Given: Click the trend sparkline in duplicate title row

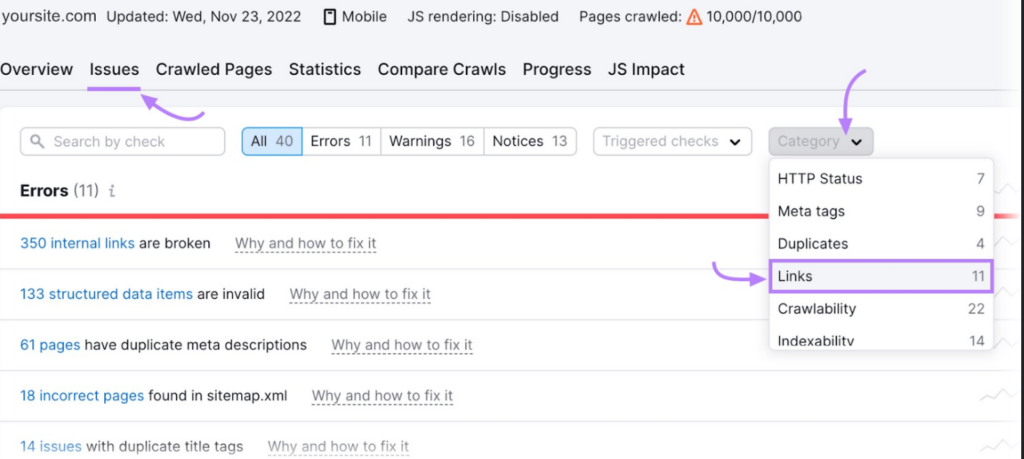Looking at the screenshot, I should (x=997, y=446).
